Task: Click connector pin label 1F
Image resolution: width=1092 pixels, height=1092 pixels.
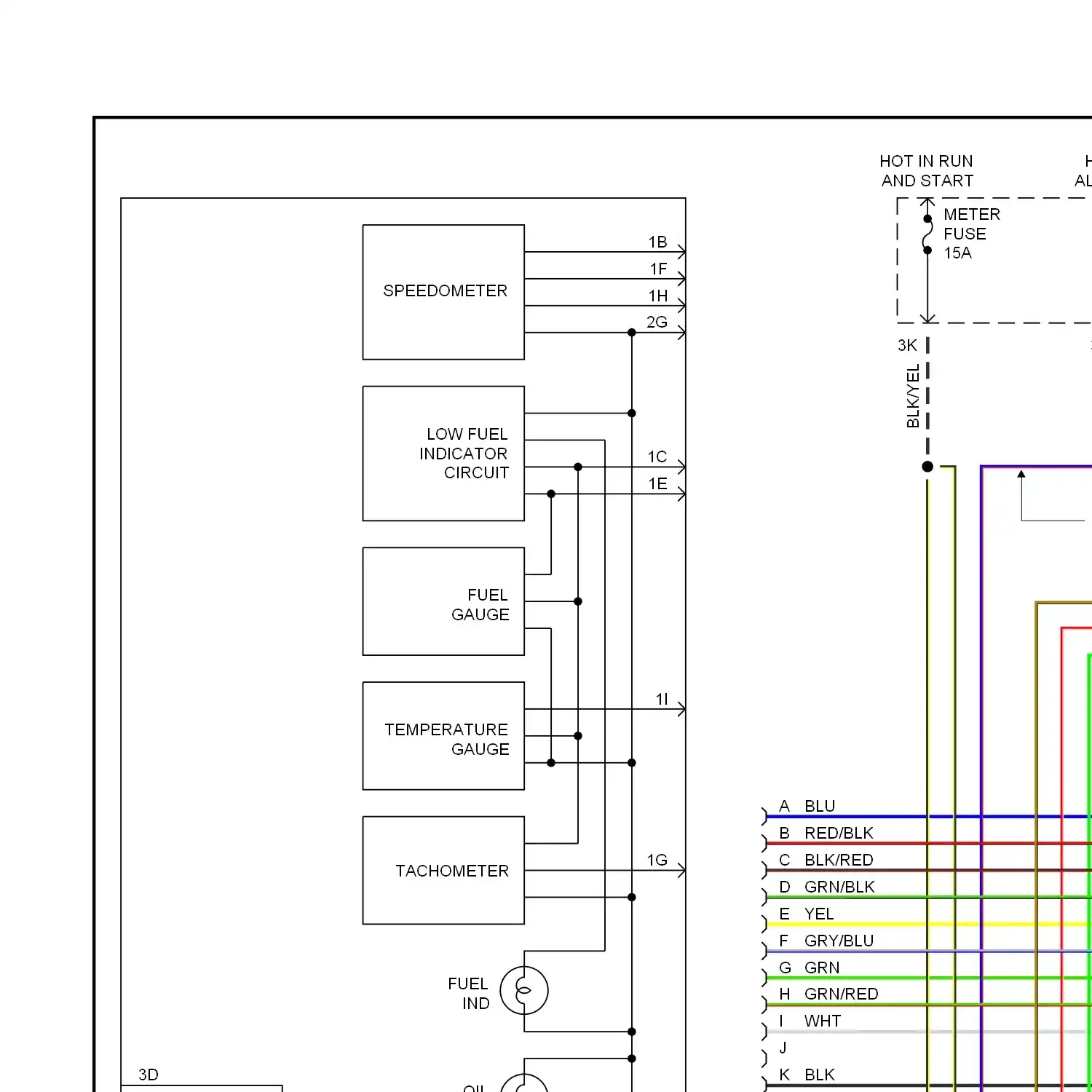Action: [659, 269]
